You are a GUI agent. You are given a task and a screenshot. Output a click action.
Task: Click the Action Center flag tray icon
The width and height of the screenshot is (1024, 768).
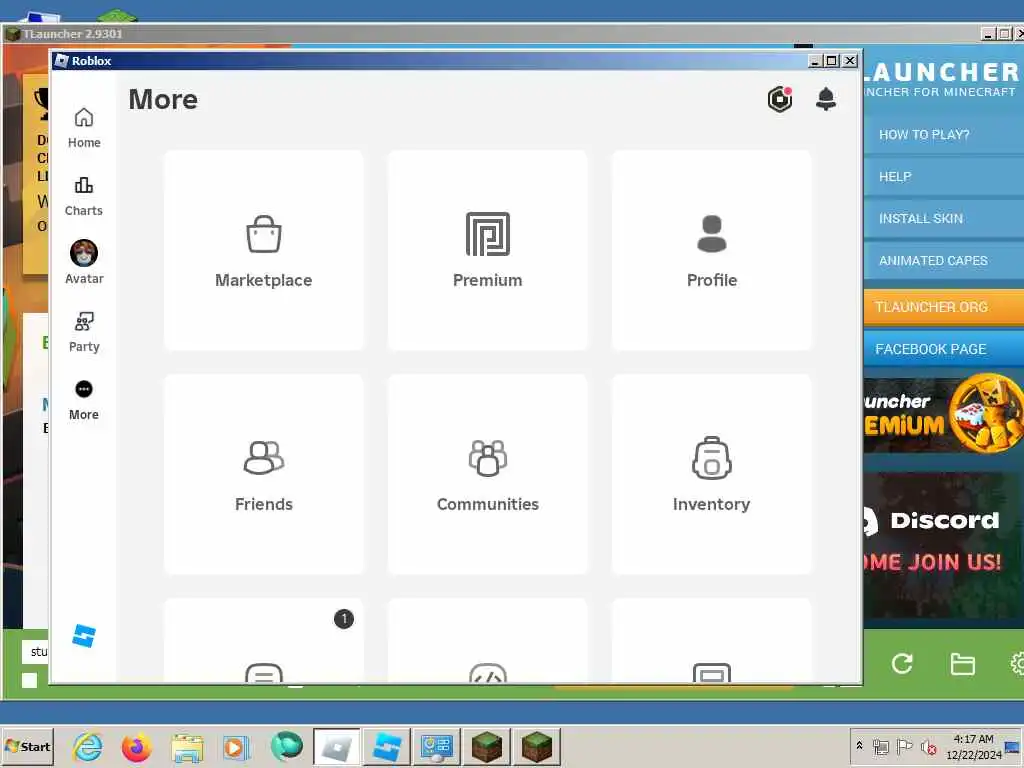(x=904, y=746)
